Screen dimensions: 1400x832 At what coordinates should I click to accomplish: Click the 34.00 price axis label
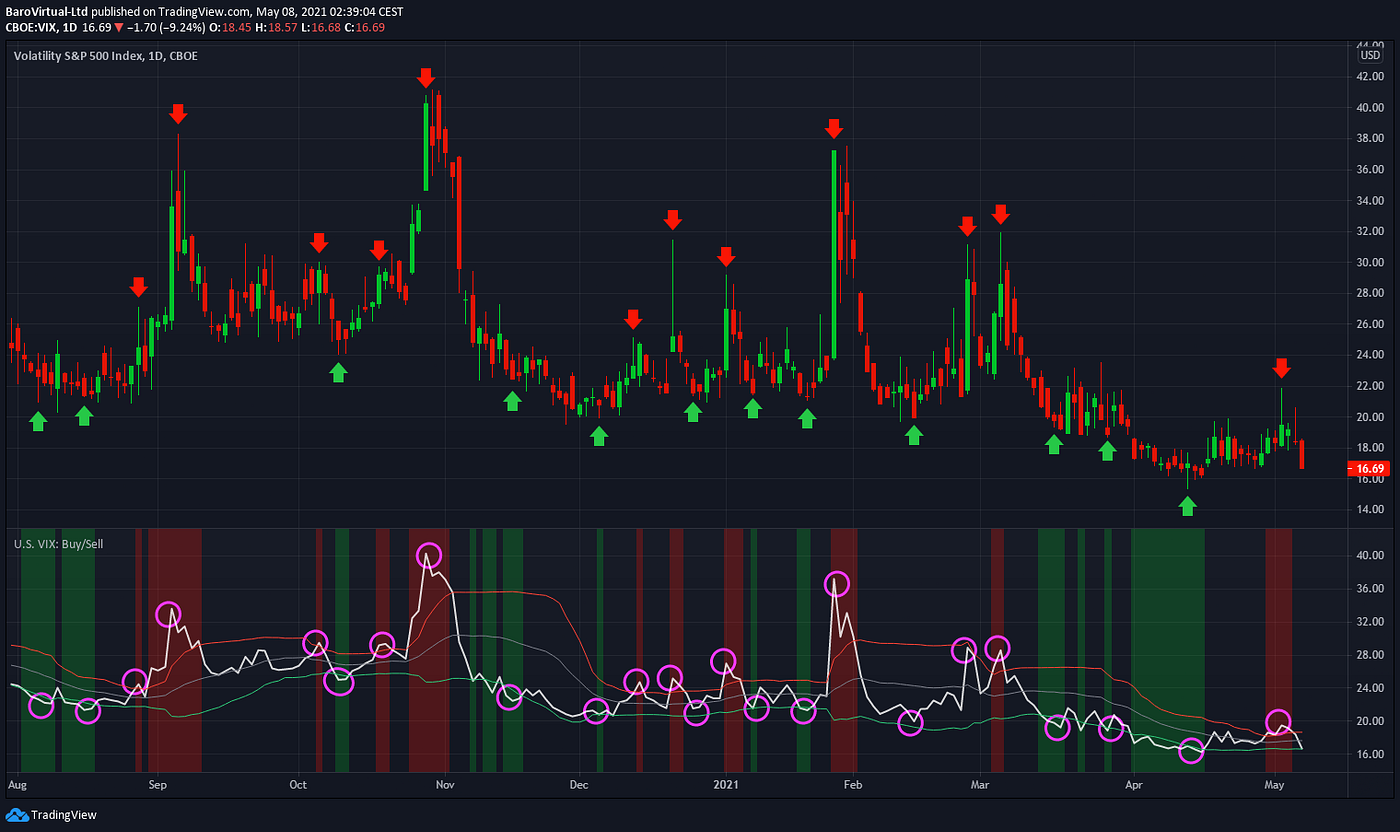[1369, 200]
